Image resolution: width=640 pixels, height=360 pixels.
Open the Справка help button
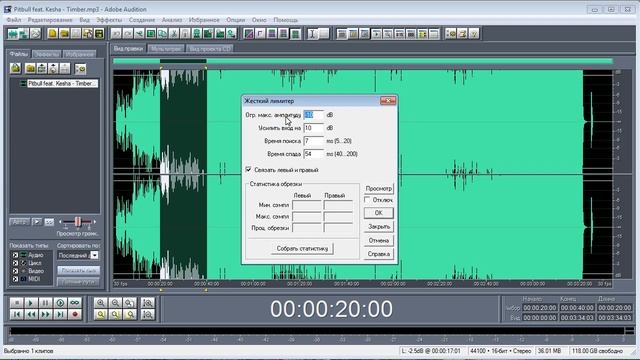coord(378,254)
